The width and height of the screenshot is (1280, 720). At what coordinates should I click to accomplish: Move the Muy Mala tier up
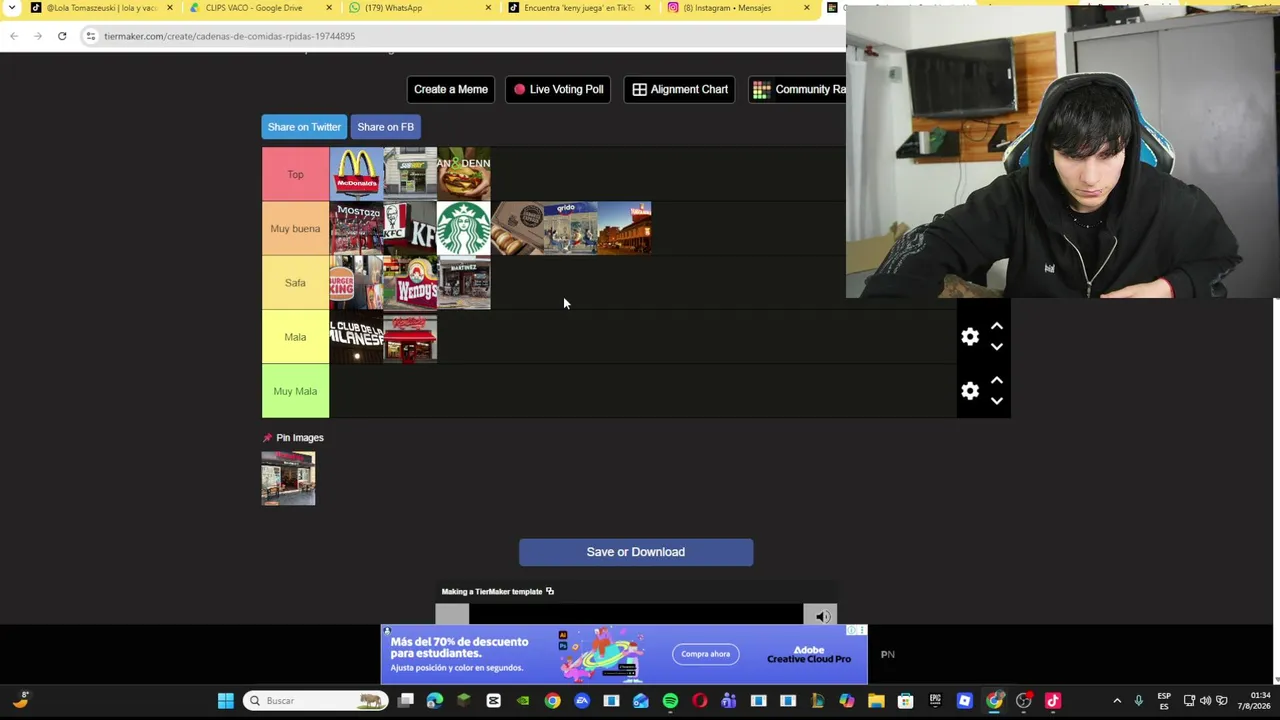tap(997, 381)
